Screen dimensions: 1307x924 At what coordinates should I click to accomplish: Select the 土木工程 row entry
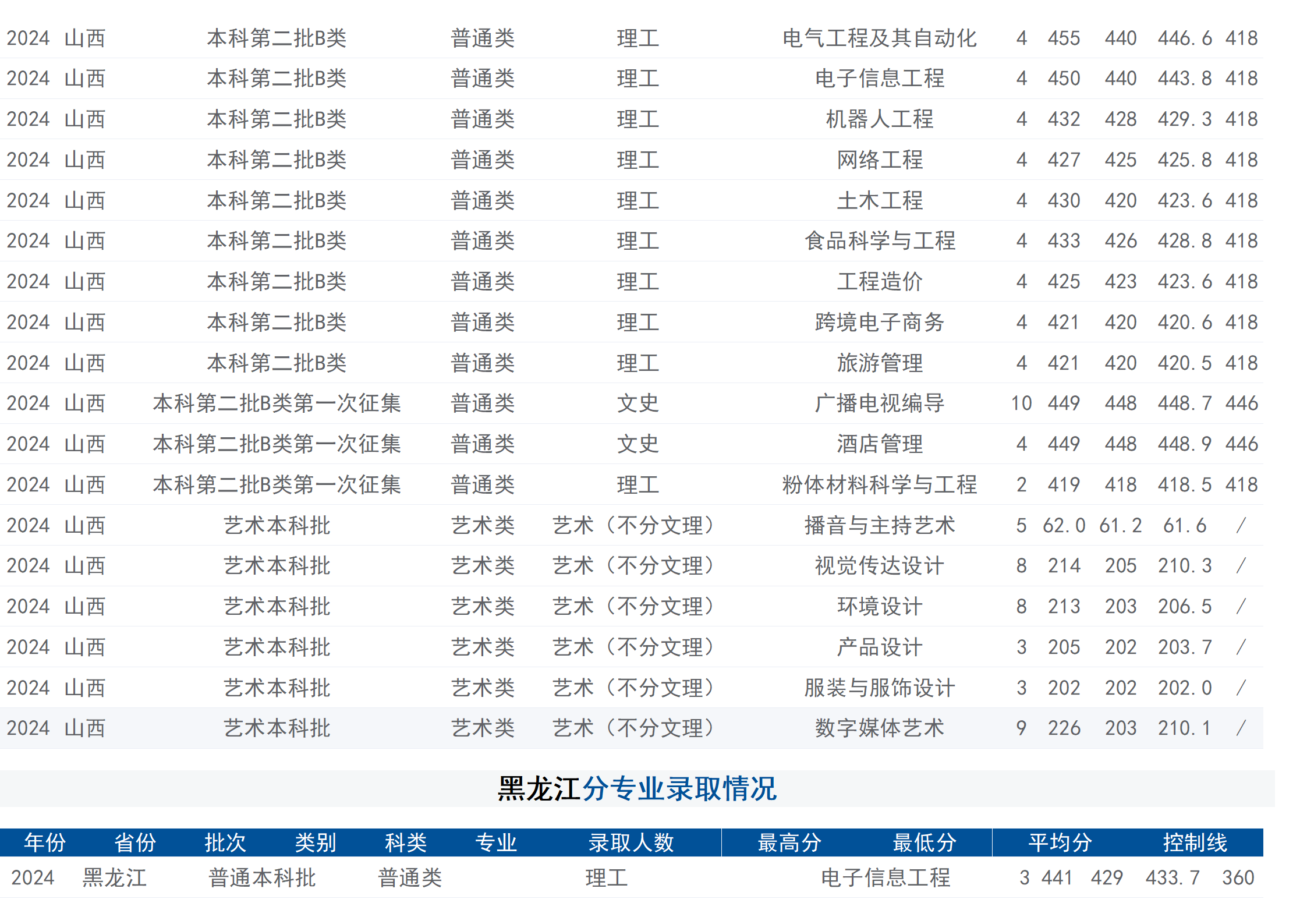pyautogui.click(x=880, y=200)
